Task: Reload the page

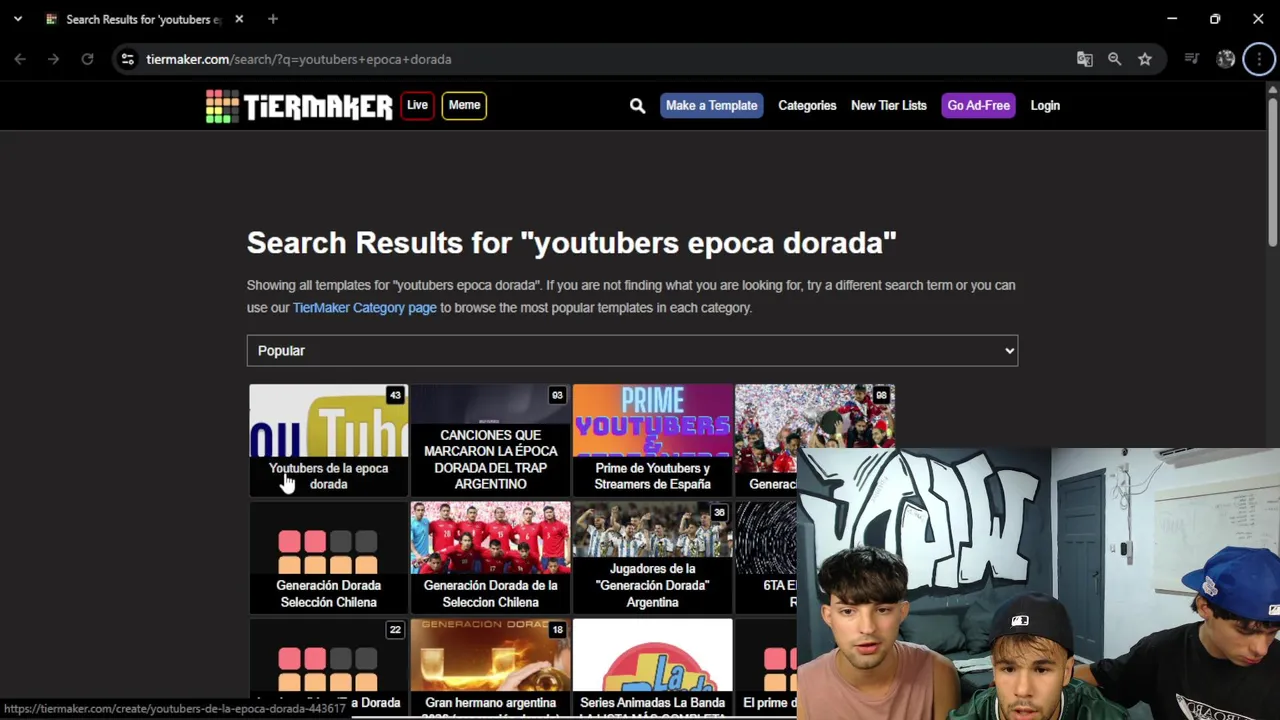Action: 87,59
